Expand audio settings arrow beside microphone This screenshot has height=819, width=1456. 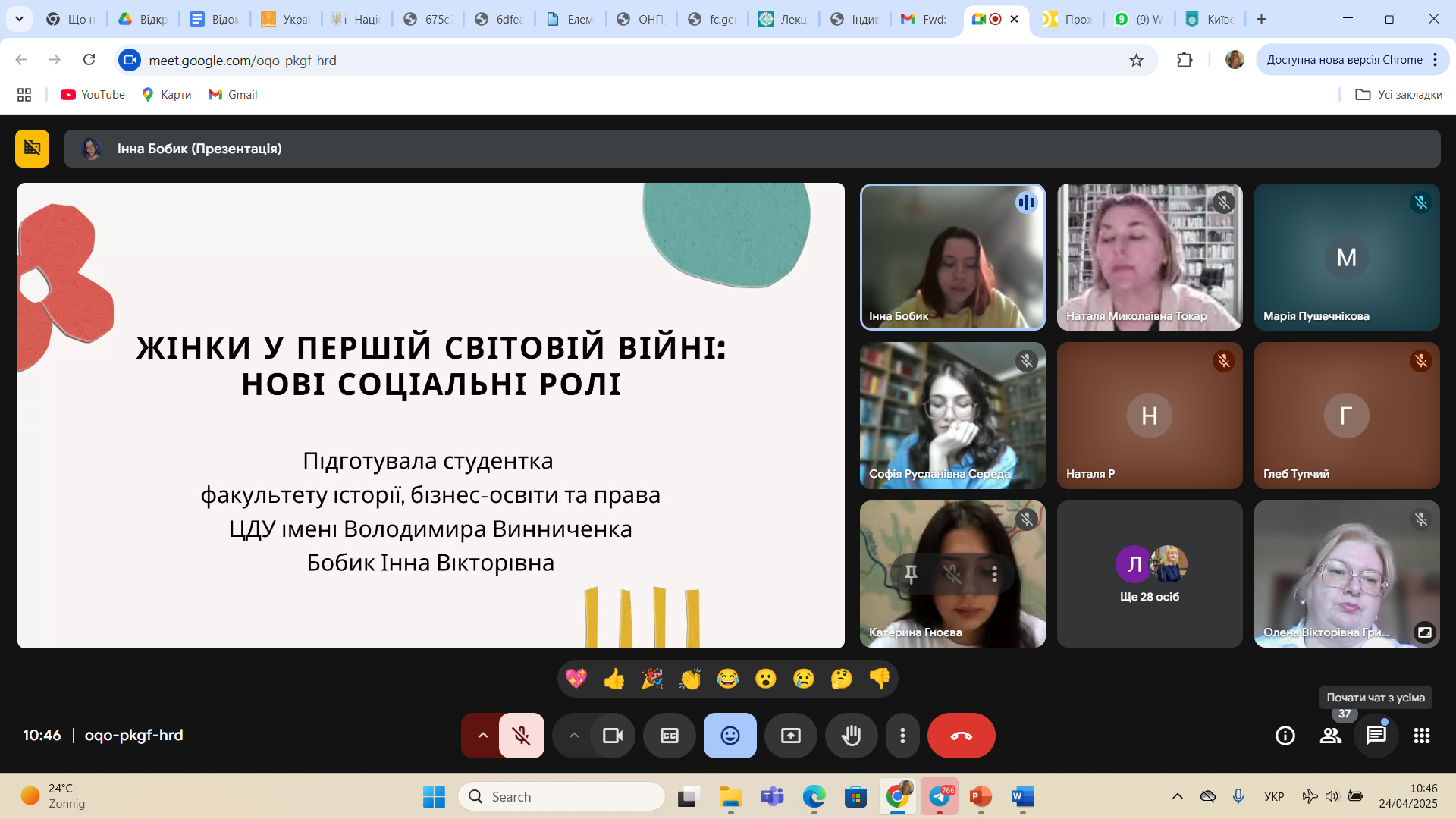482,736
